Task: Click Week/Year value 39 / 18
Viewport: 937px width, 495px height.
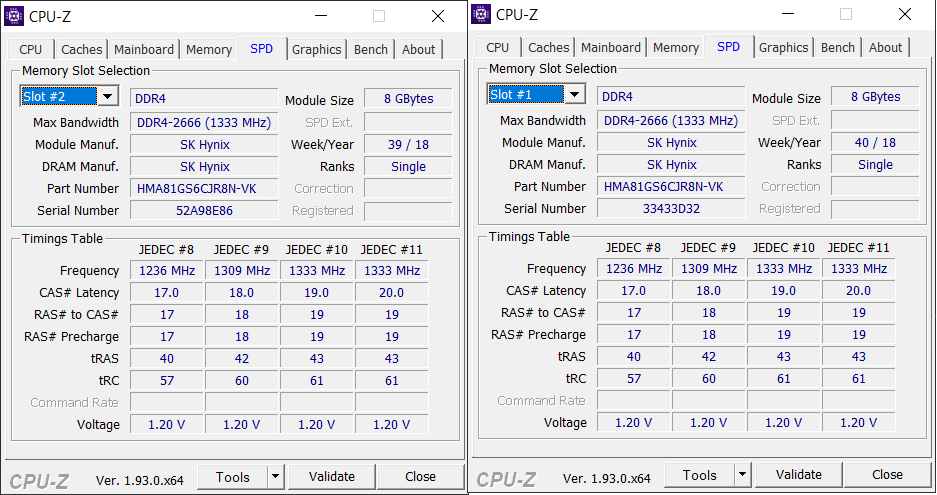Action: click(408, 145)
